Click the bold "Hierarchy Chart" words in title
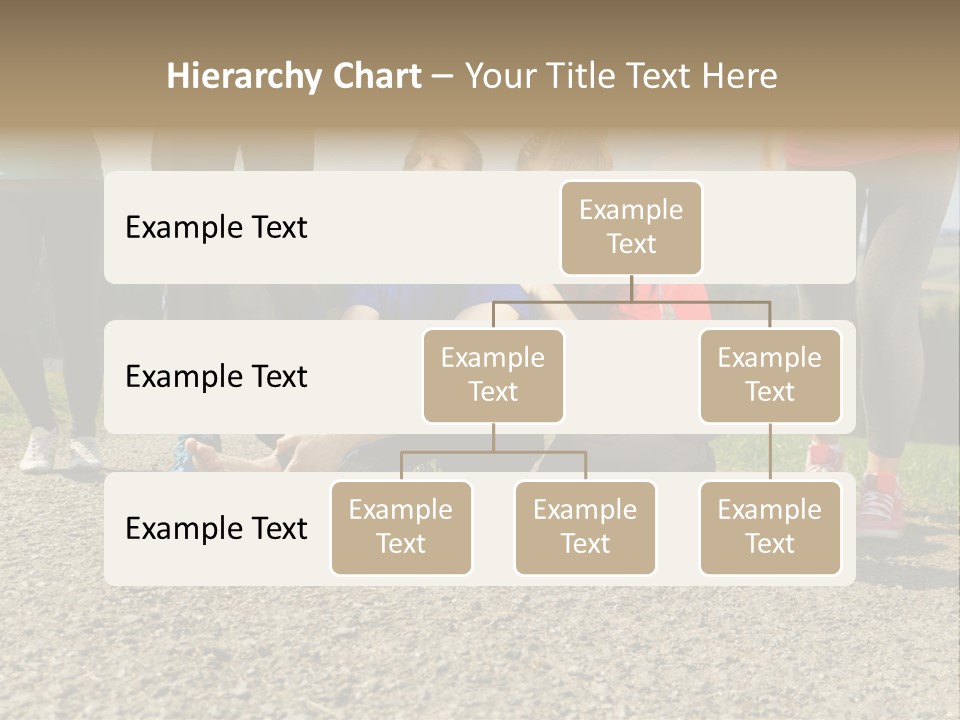This screenshot has width=960, height=720. [294, 76]
